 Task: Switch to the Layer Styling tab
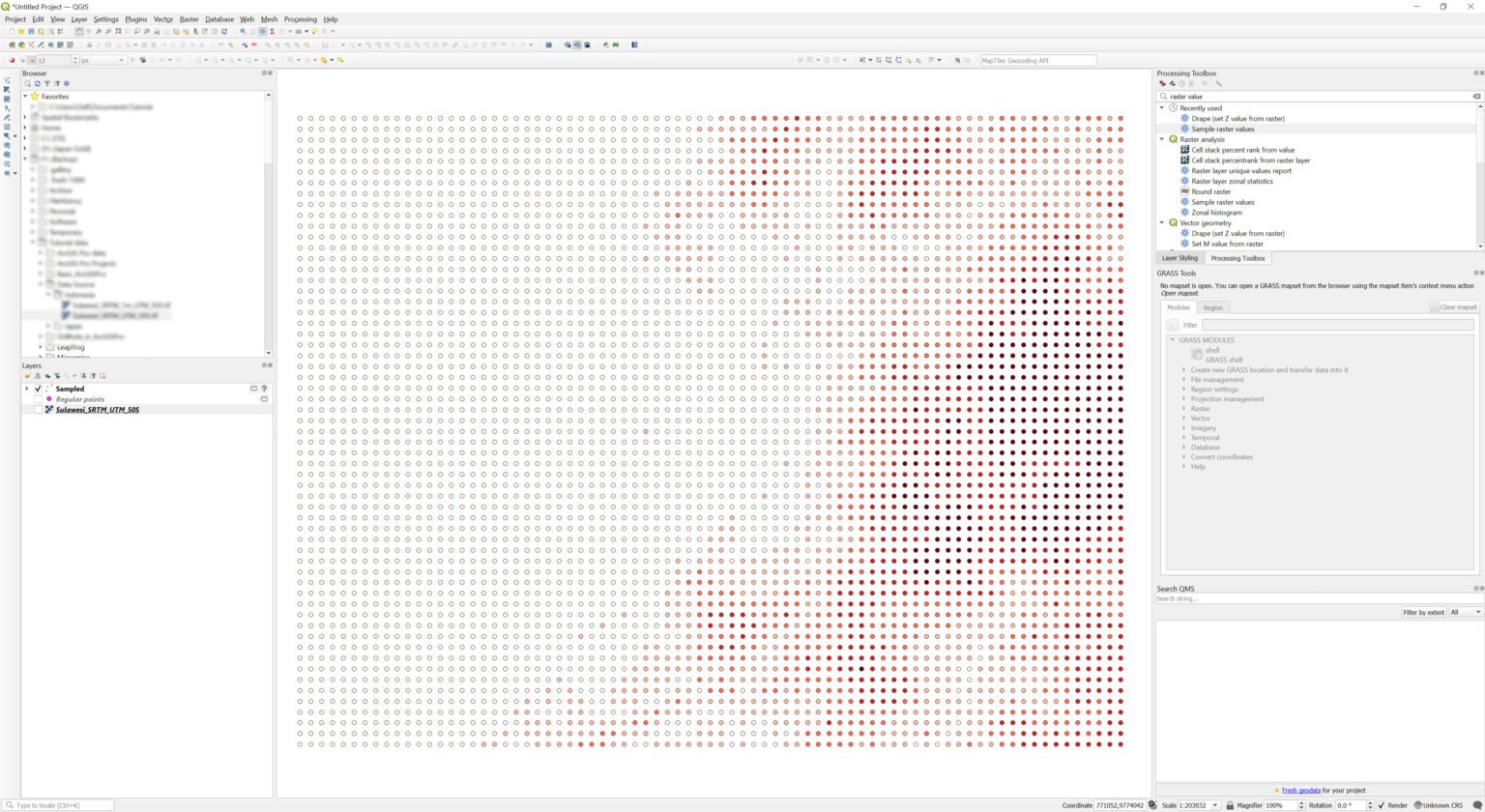pyautogui.click(x=1179, y=258)
